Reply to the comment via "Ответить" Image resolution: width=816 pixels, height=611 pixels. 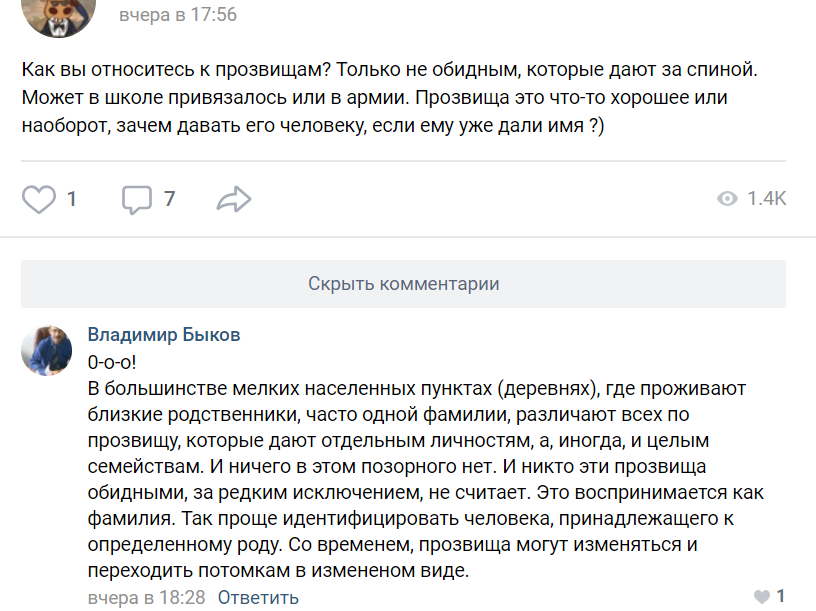(x=258, y=598)
